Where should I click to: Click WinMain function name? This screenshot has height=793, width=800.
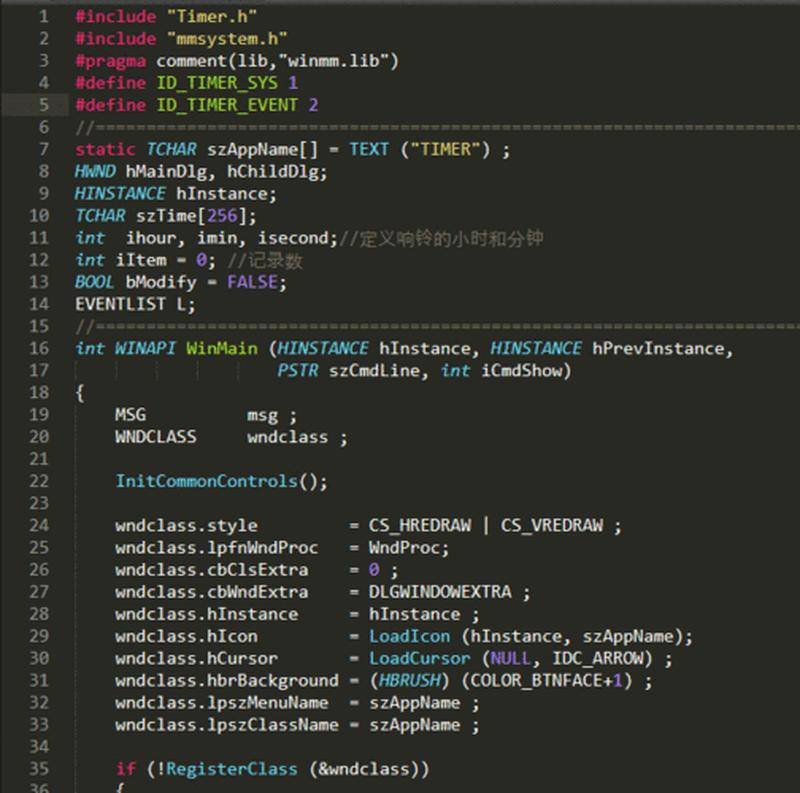(x=222, y=348)
